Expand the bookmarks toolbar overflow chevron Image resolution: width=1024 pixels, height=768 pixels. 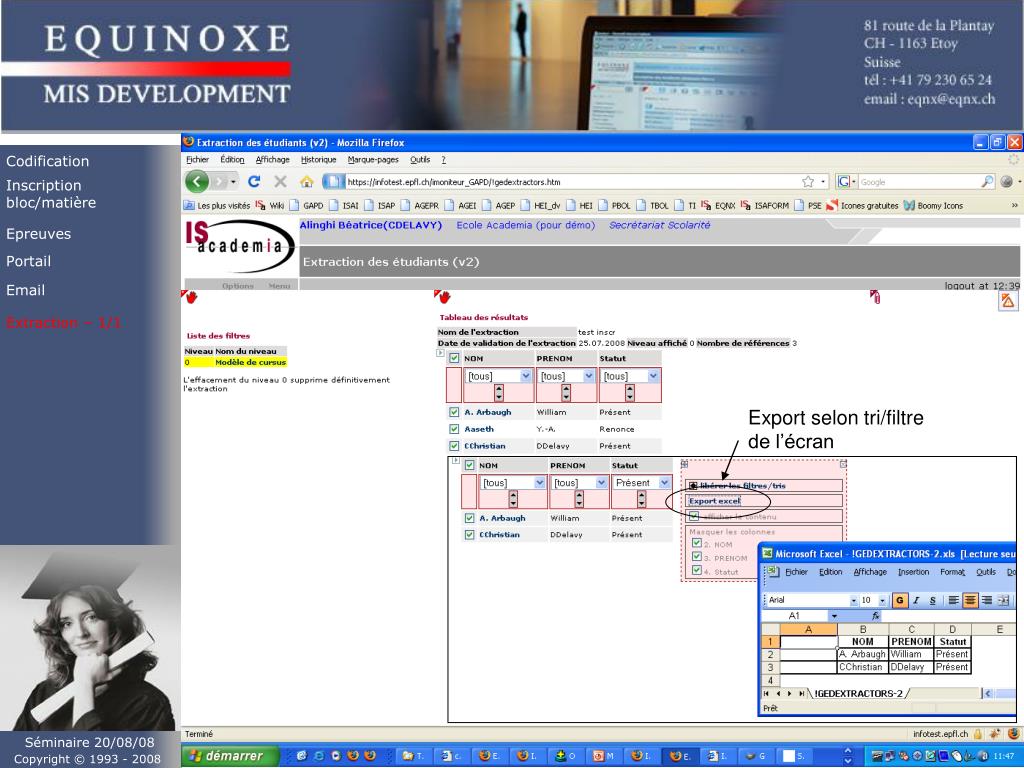coord(1014,205)
